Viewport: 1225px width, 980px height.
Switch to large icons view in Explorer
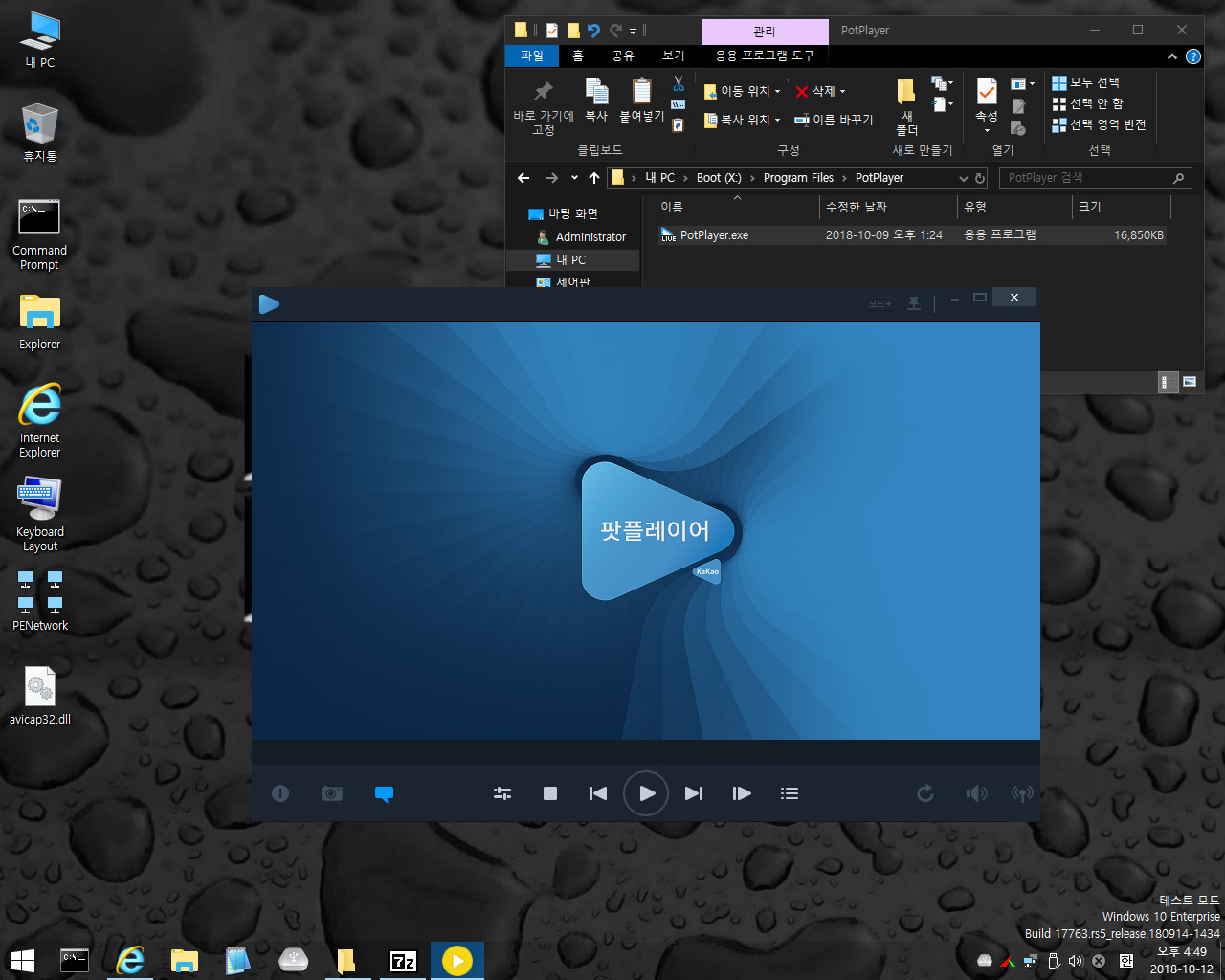pyautogui.click(x=1190, y=382)
